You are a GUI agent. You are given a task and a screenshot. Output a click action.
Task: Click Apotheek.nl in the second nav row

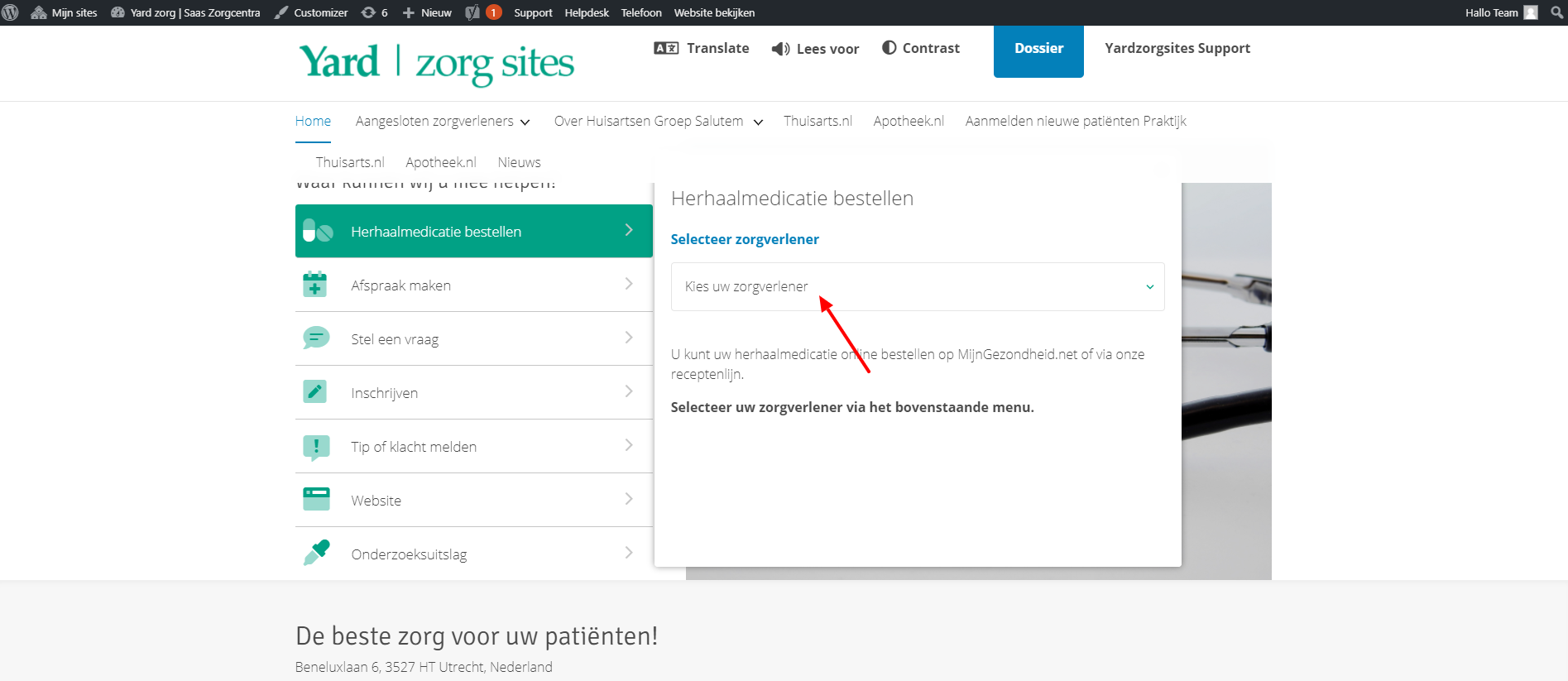click(441, 162)
